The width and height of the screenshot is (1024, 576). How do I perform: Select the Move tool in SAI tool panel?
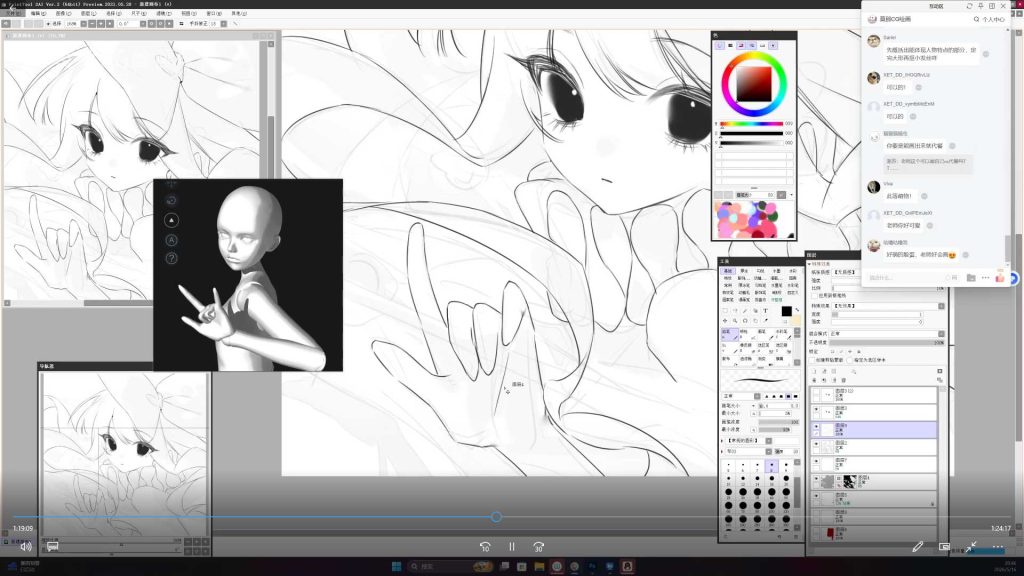tap(725, 321)
